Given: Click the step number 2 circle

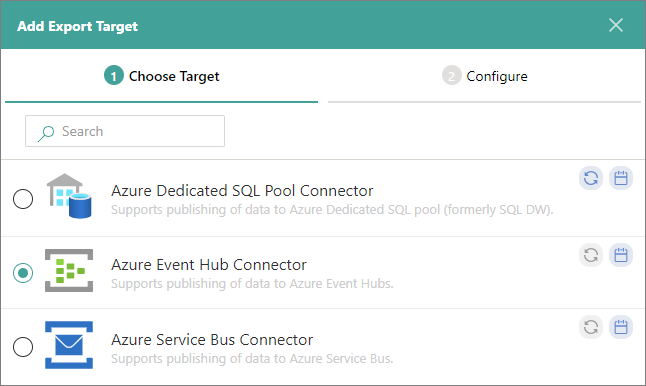Looking at the screenshot, I should click(452, 76).
